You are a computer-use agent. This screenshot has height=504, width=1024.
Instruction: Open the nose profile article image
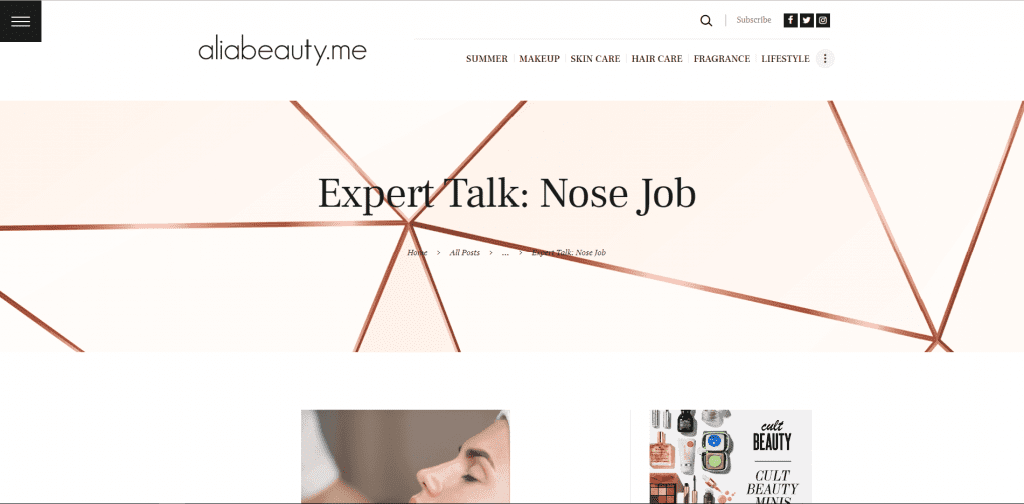pos(405,456)
